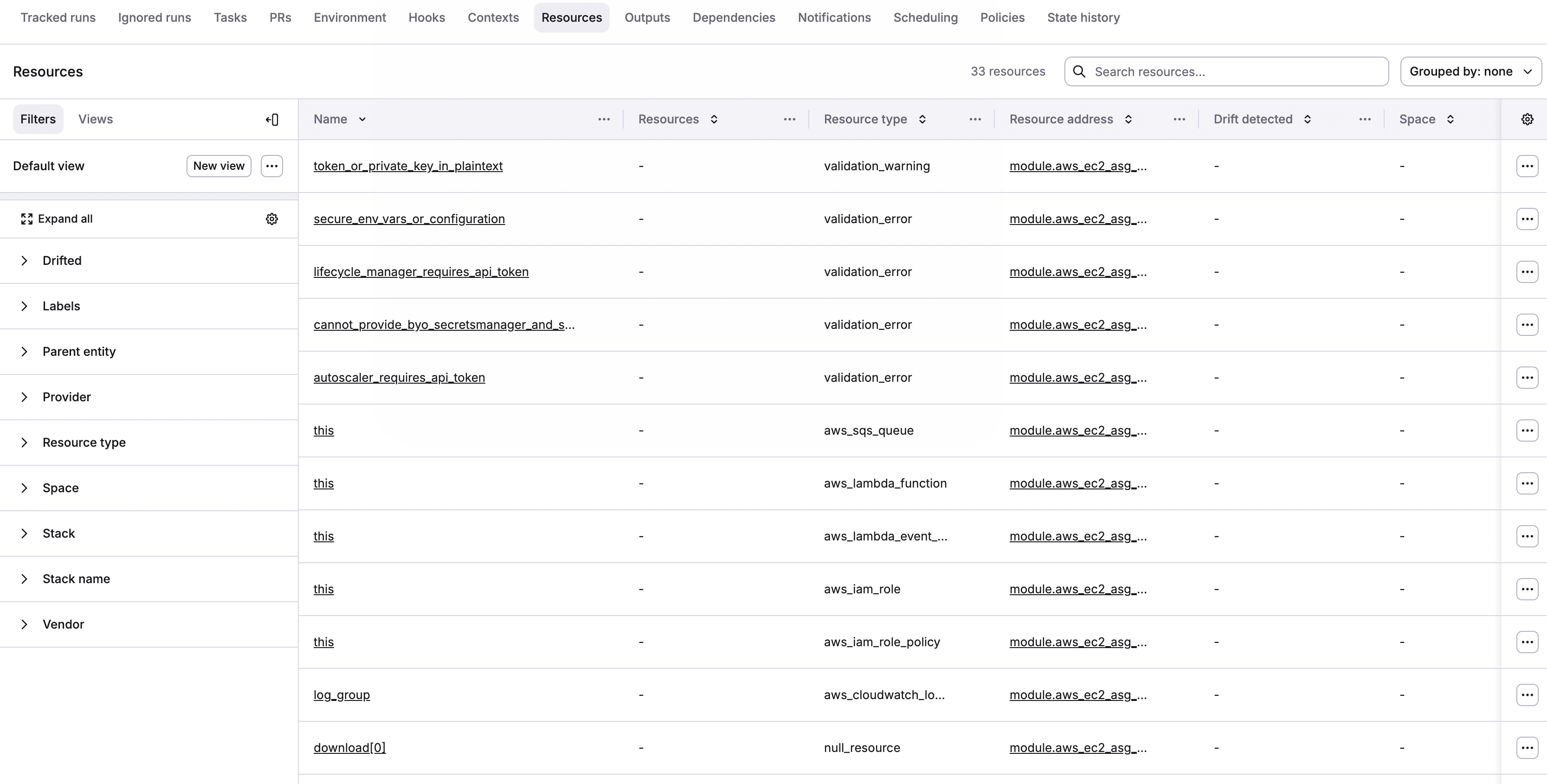Screen dimensions: 1547x784
Task: Open the Grouped by: none dropdown
Action: [1471, 71]
